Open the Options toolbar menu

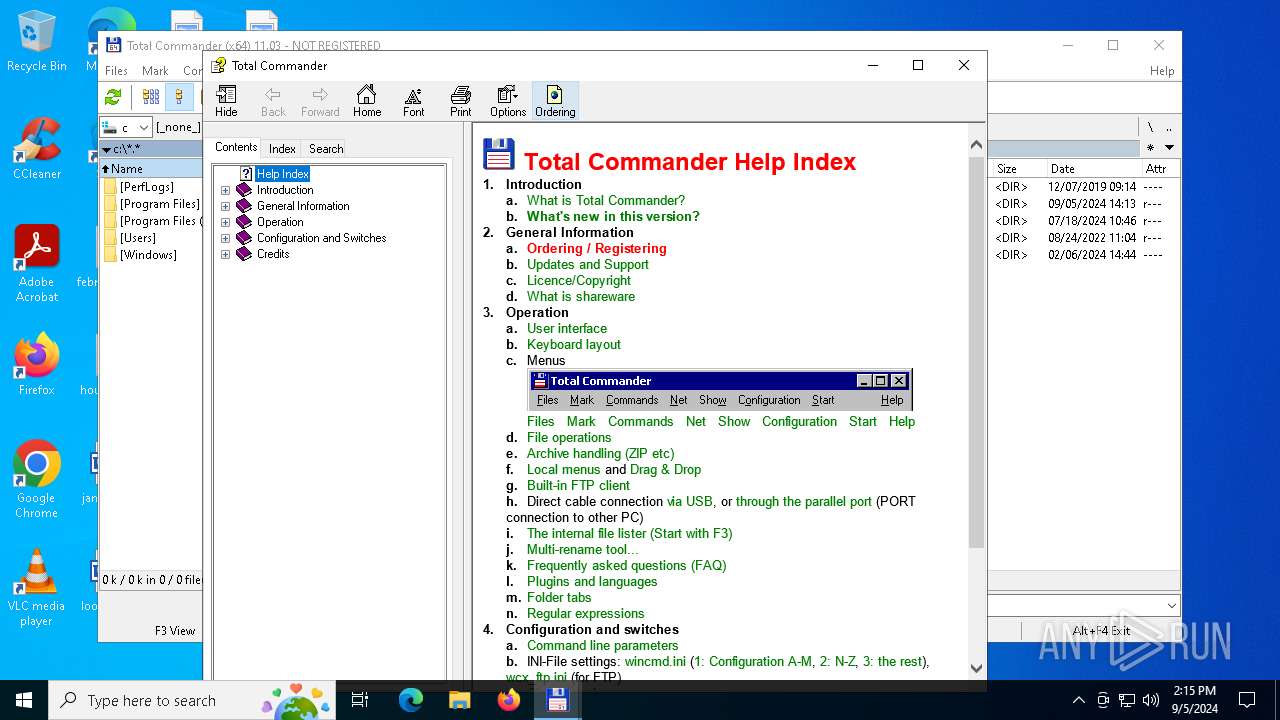pos(508,101)
